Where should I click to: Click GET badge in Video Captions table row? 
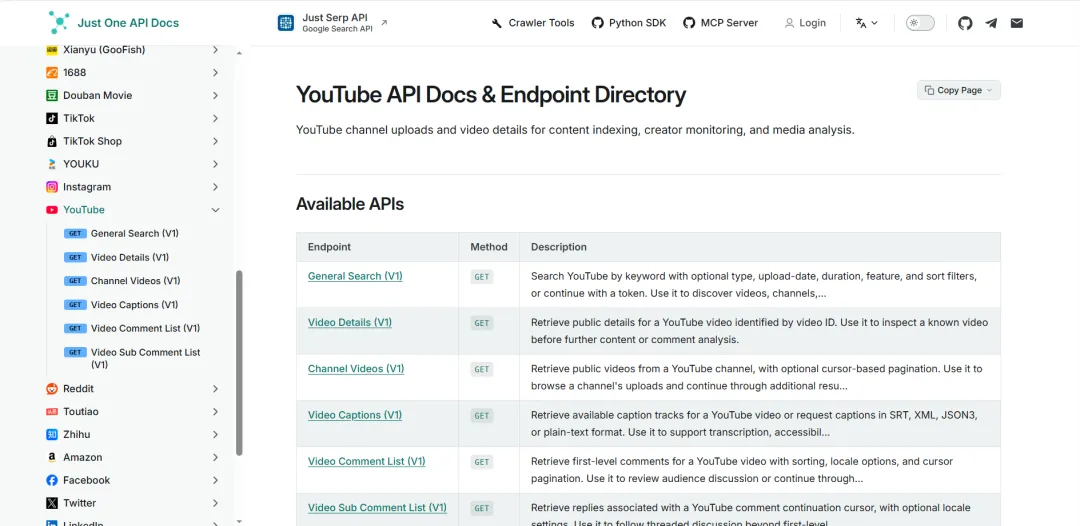[481, 416]
